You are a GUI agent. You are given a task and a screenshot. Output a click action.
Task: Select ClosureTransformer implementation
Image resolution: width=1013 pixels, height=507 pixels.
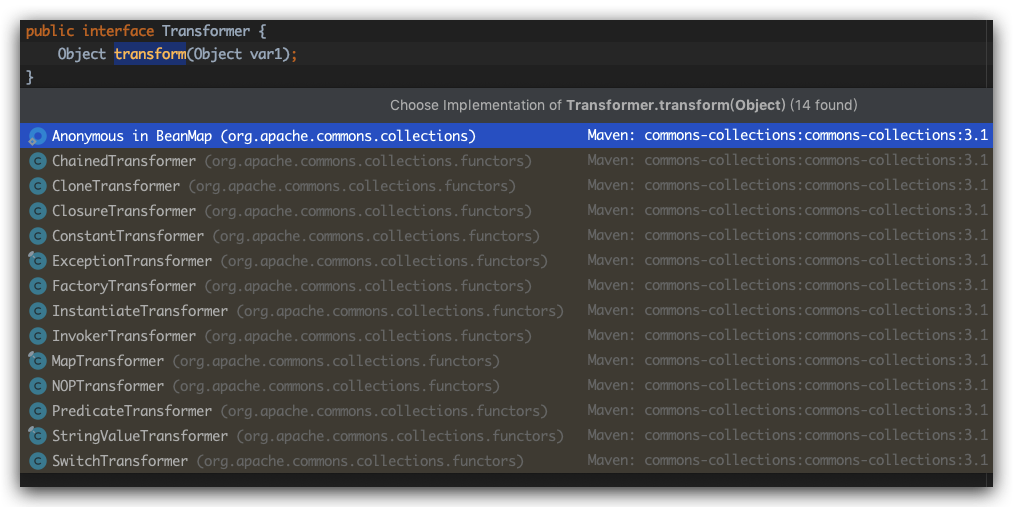click(x=124, y=211)
